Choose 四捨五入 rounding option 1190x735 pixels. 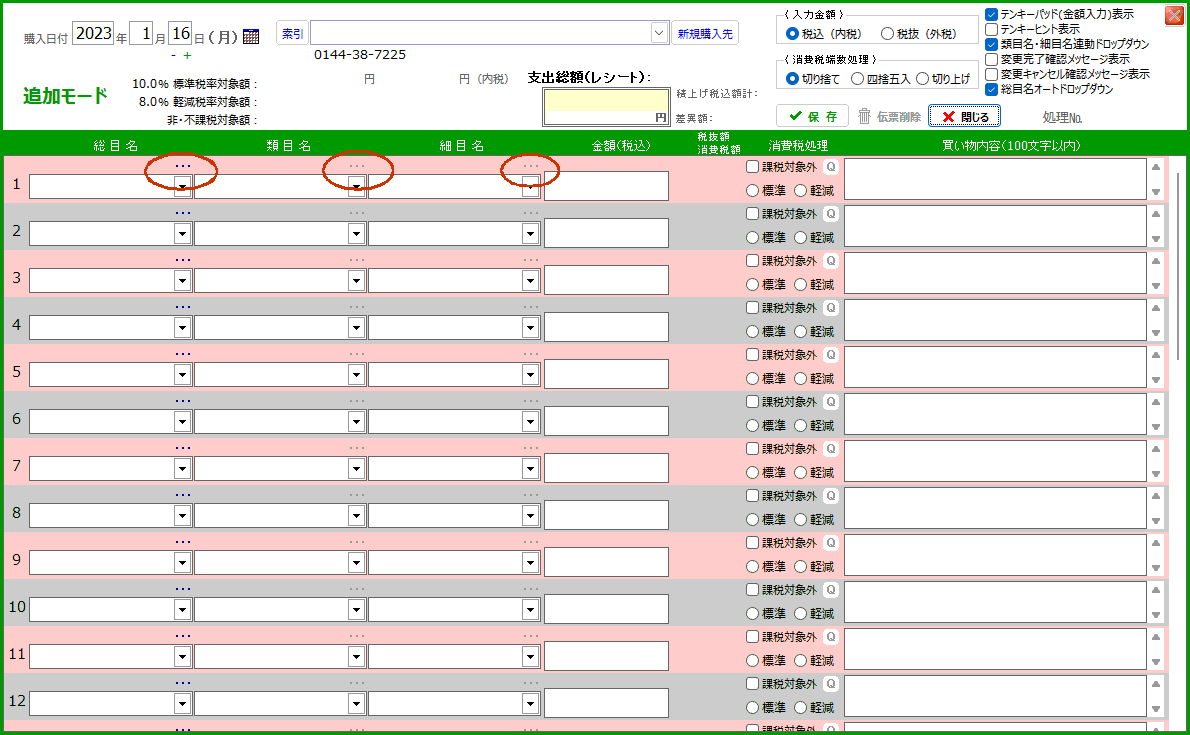click(x=857, y=79)
